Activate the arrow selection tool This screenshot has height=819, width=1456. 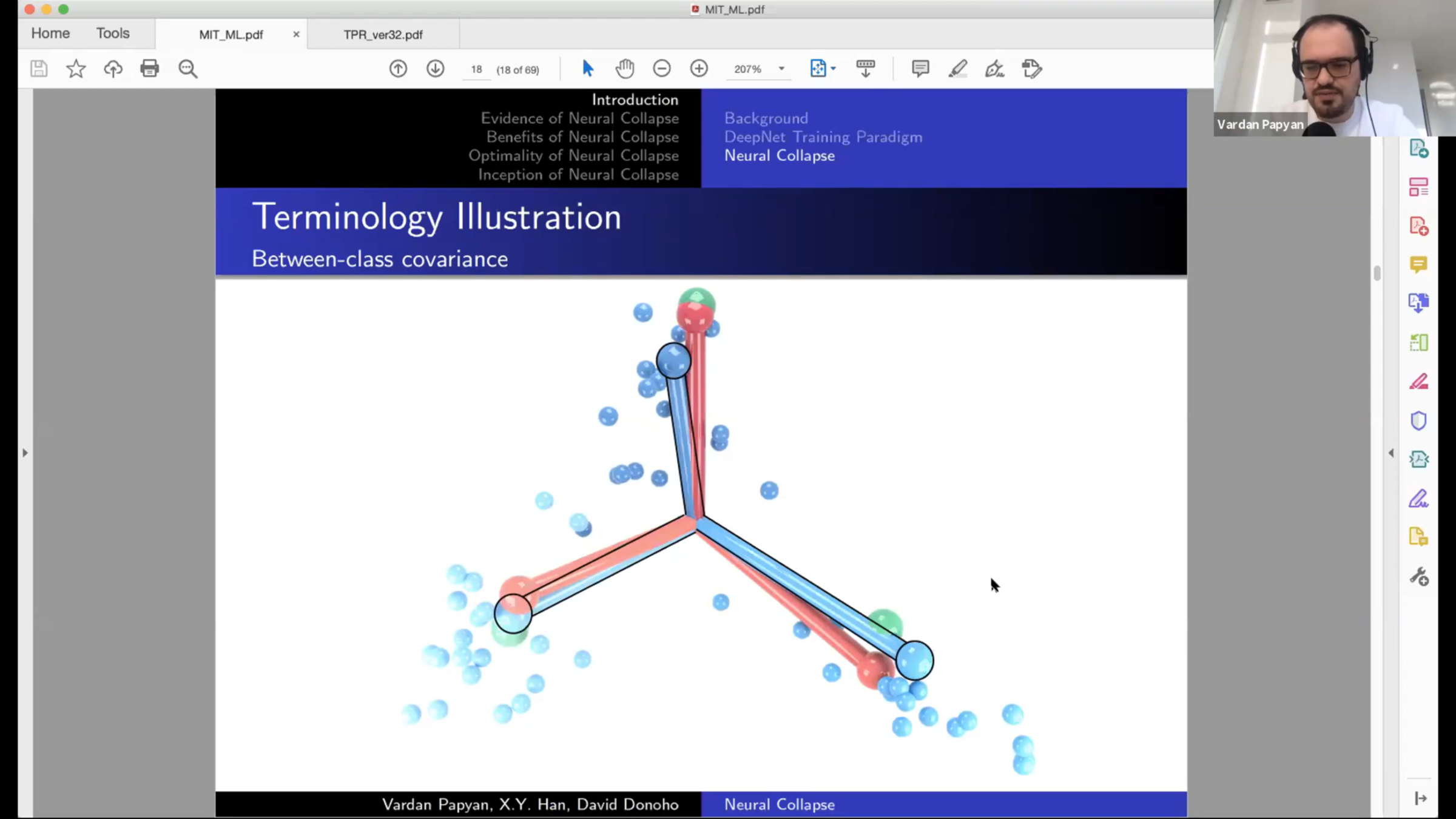click(587, 69)
